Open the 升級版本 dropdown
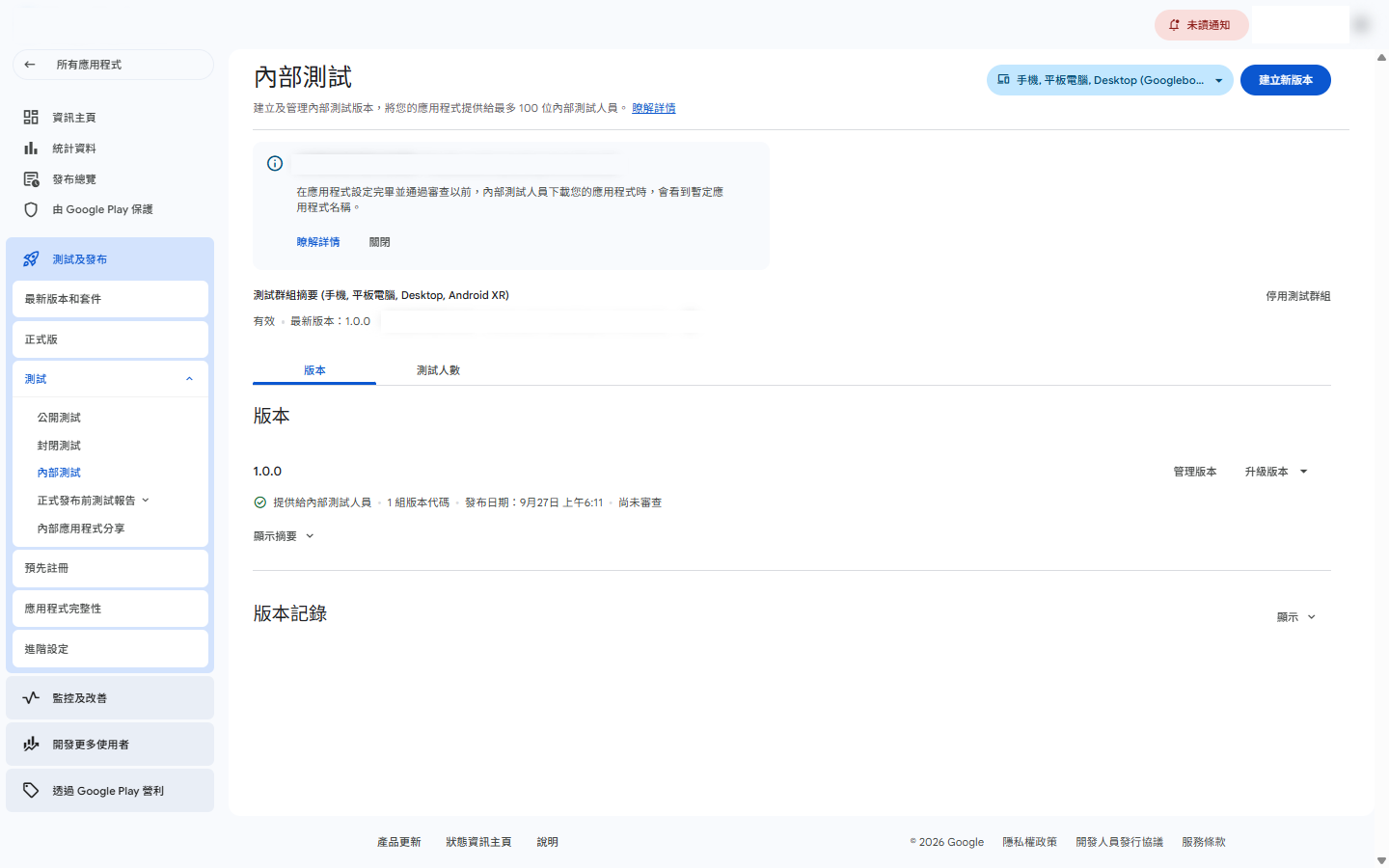 click(x=1276, y=472)
